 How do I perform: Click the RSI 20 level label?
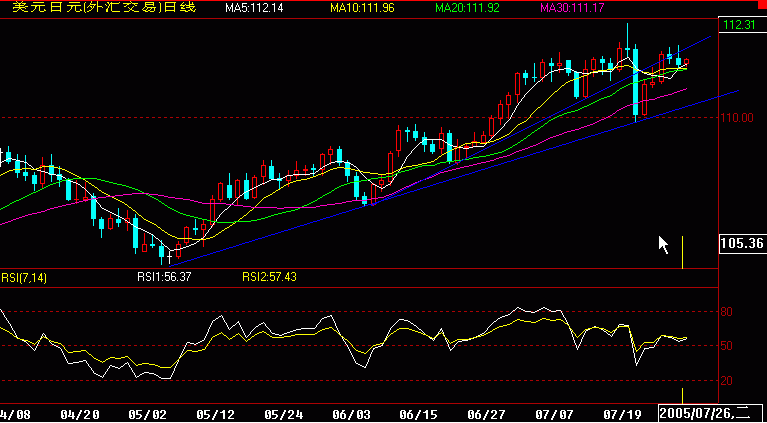point(726,380)
